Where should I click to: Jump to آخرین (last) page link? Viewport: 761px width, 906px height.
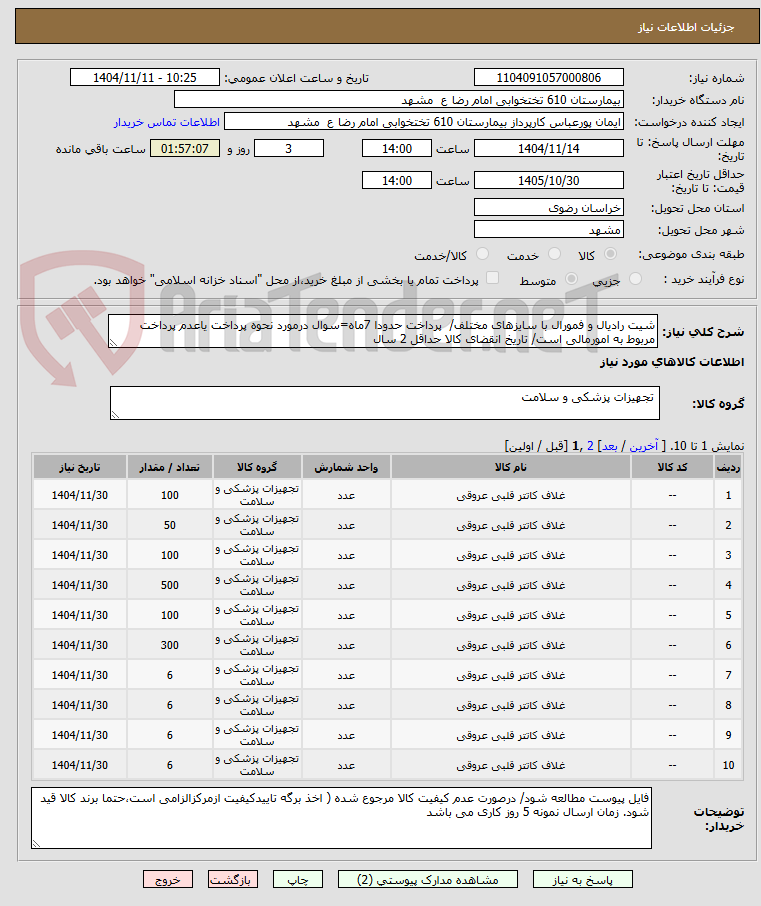click(643, 446)
